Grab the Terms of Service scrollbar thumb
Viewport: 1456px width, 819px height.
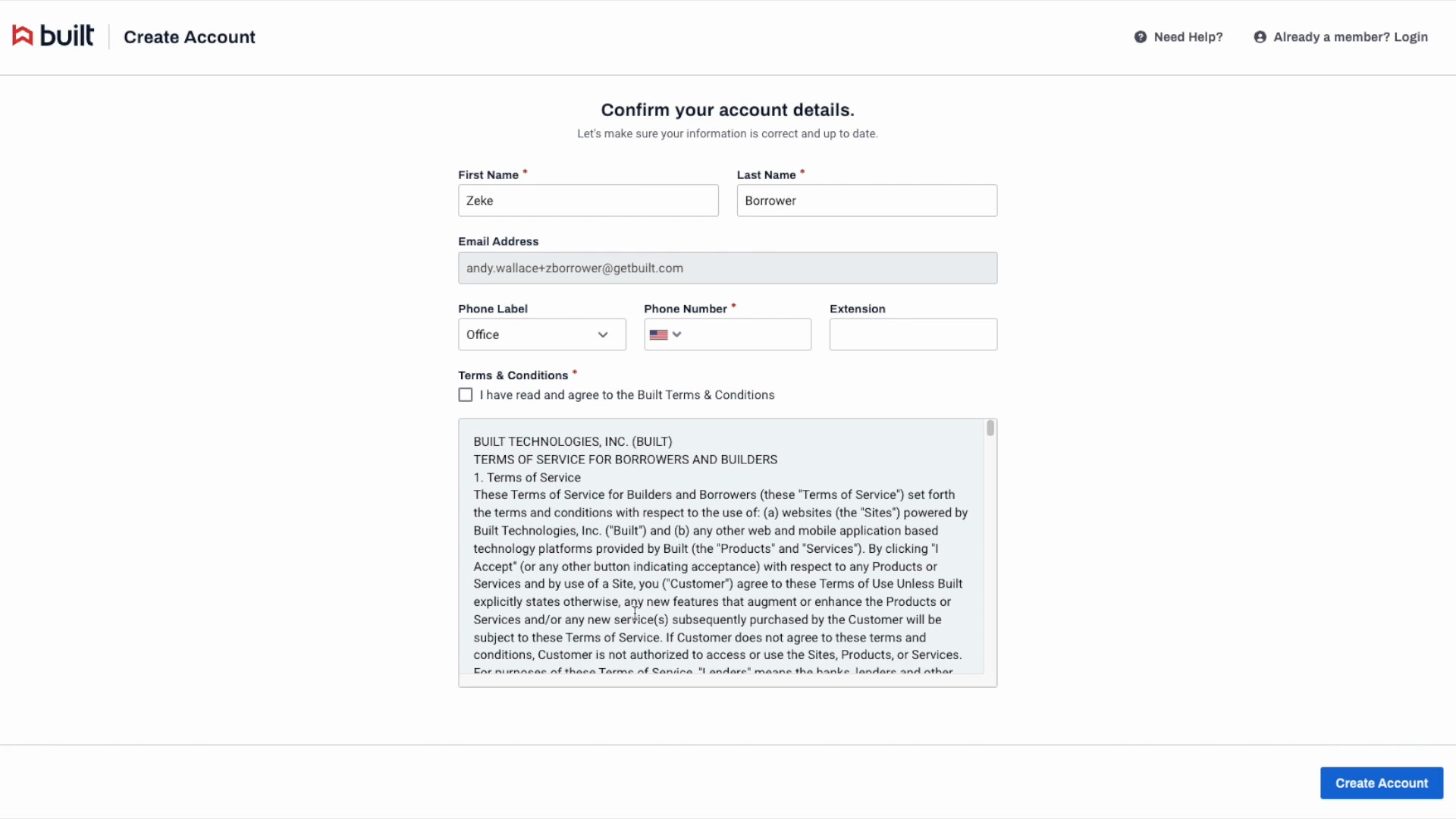990,428
